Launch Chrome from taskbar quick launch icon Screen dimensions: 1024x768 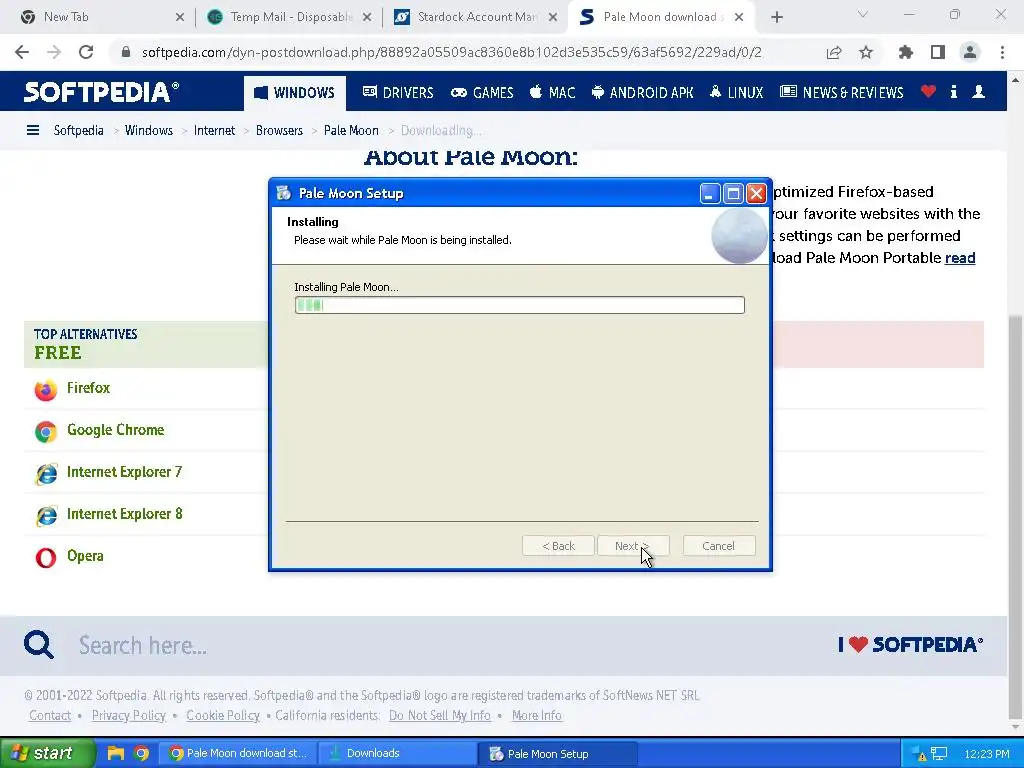[x=141, y=753]
